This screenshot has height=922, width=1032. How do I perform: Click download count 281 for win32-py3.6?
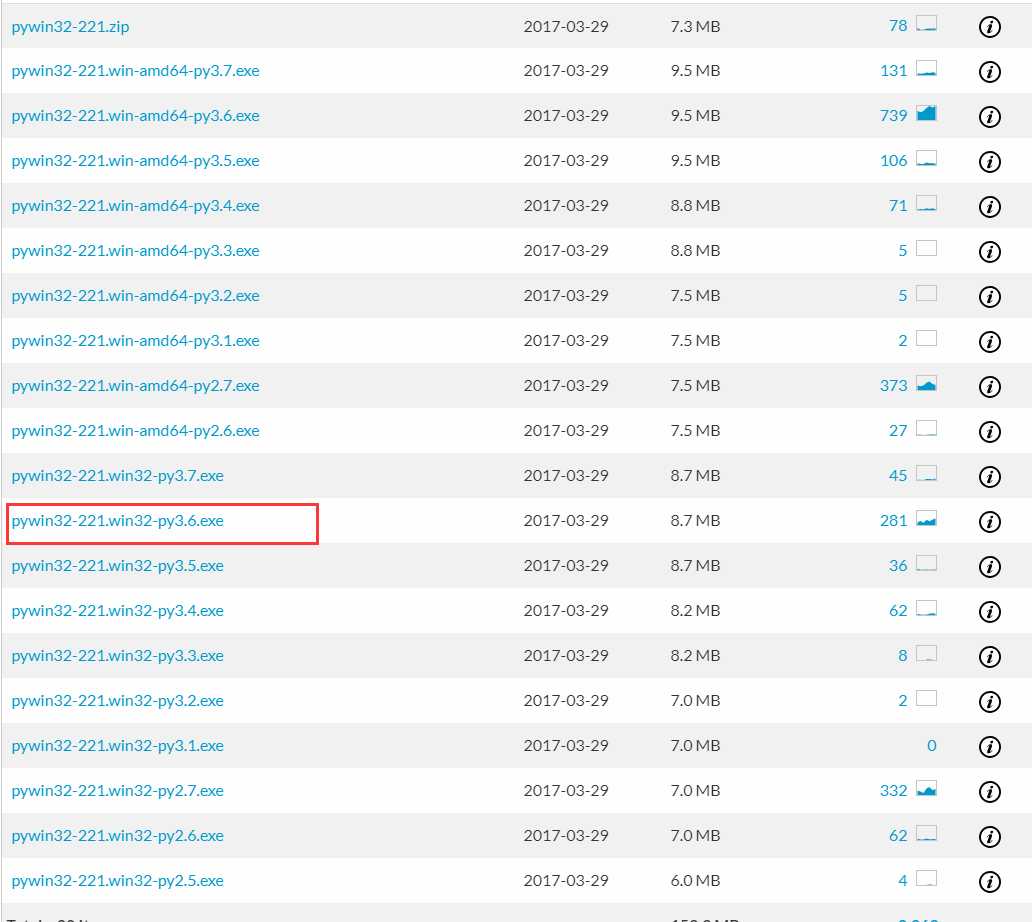(x=894, y=521)
